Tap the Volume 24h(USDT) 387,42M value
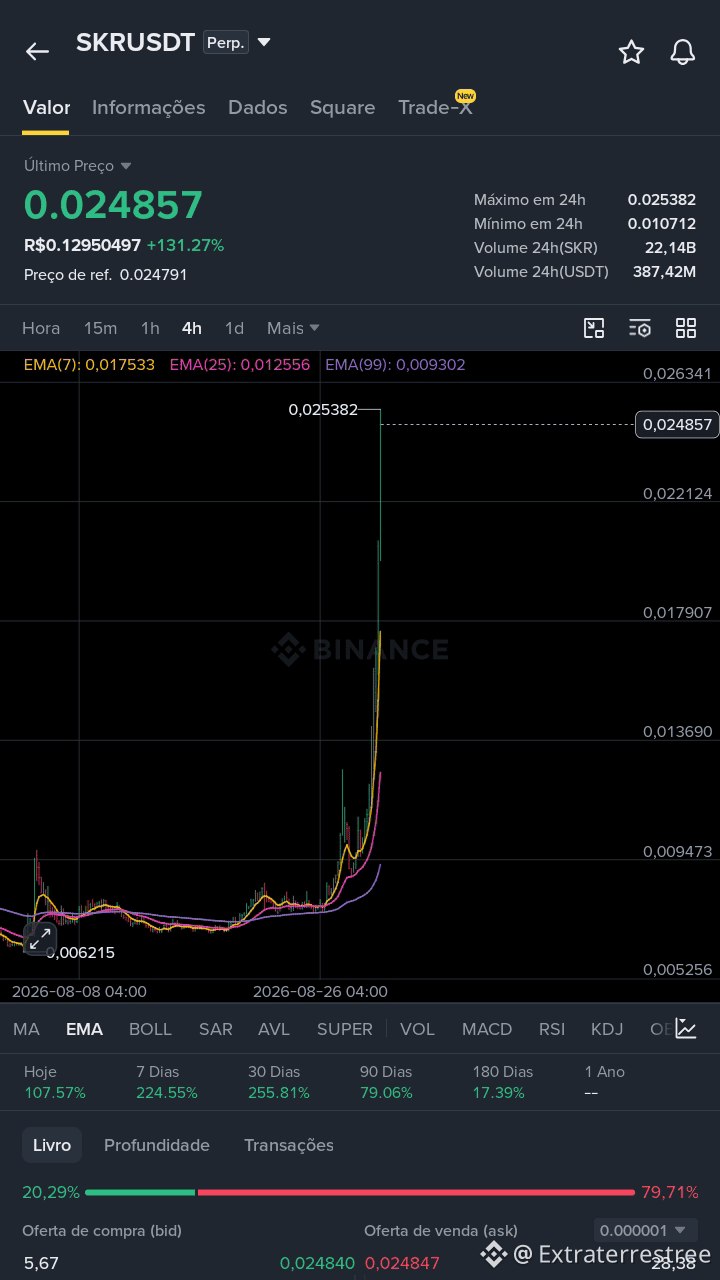The height and width of the screenshot is (1280, 720). [664, 272]
